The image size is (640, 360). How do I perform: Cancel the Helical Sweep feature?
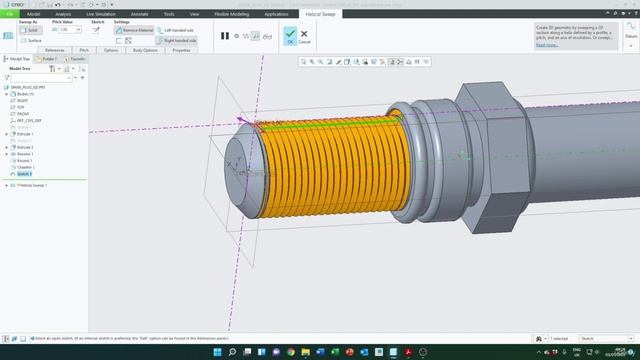point(304,37)
